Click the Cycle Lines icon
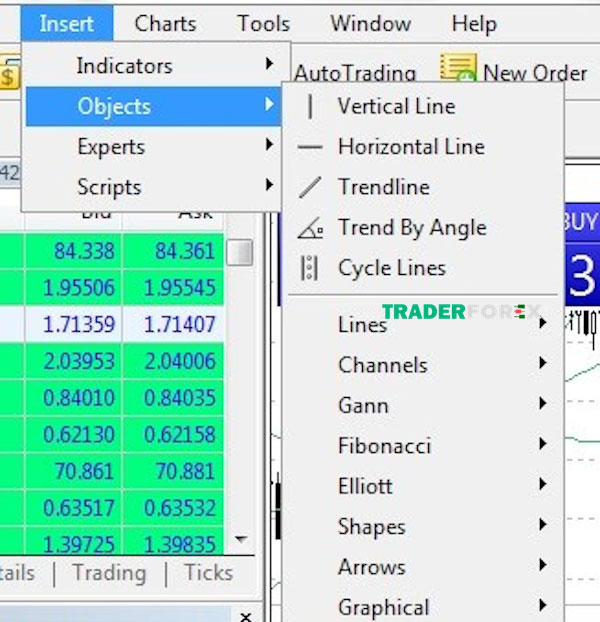600x622 pixels. pyautogui.click(x=309, y=268)
